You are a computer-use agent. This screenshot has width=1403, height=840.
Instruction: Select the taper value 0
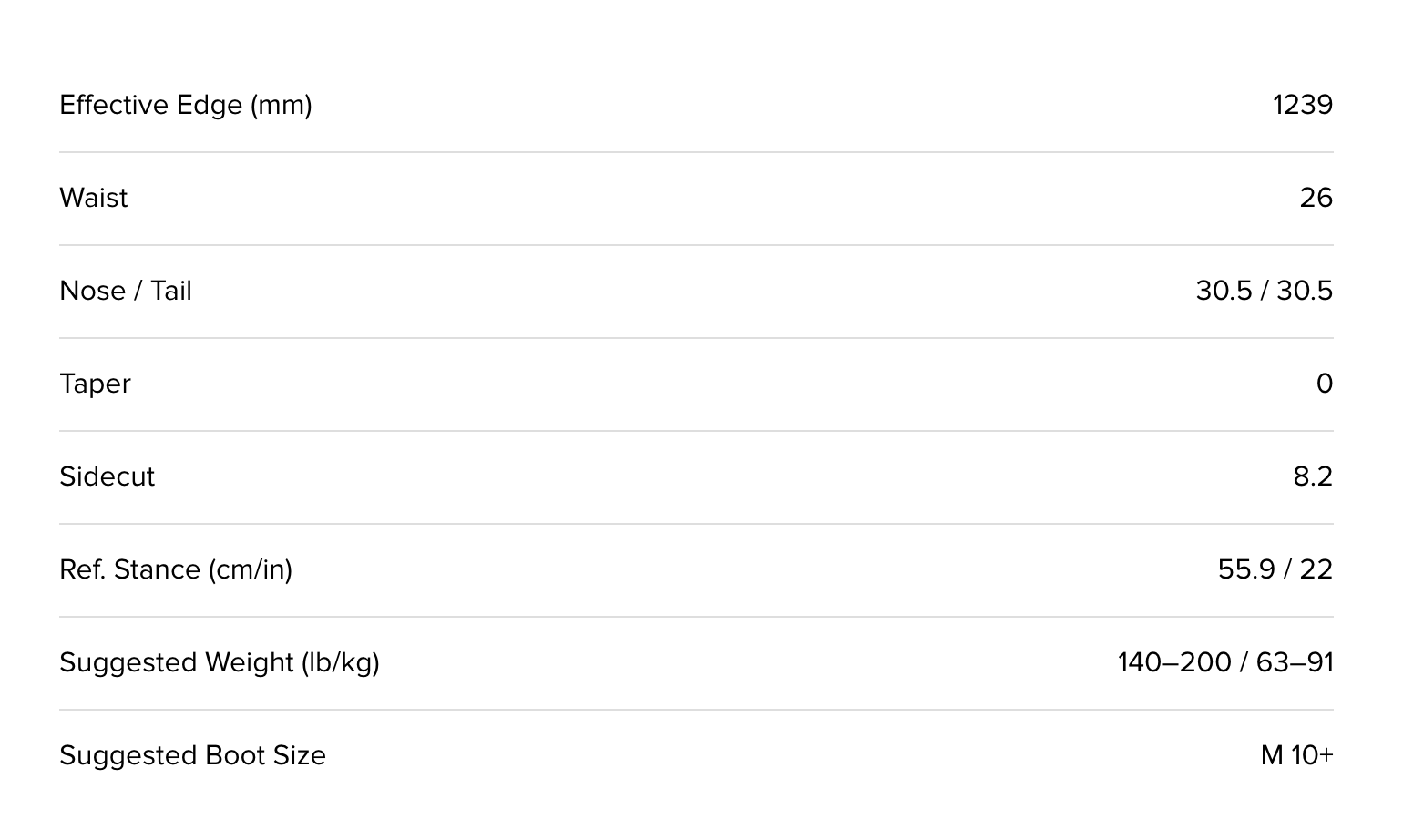1324,384
